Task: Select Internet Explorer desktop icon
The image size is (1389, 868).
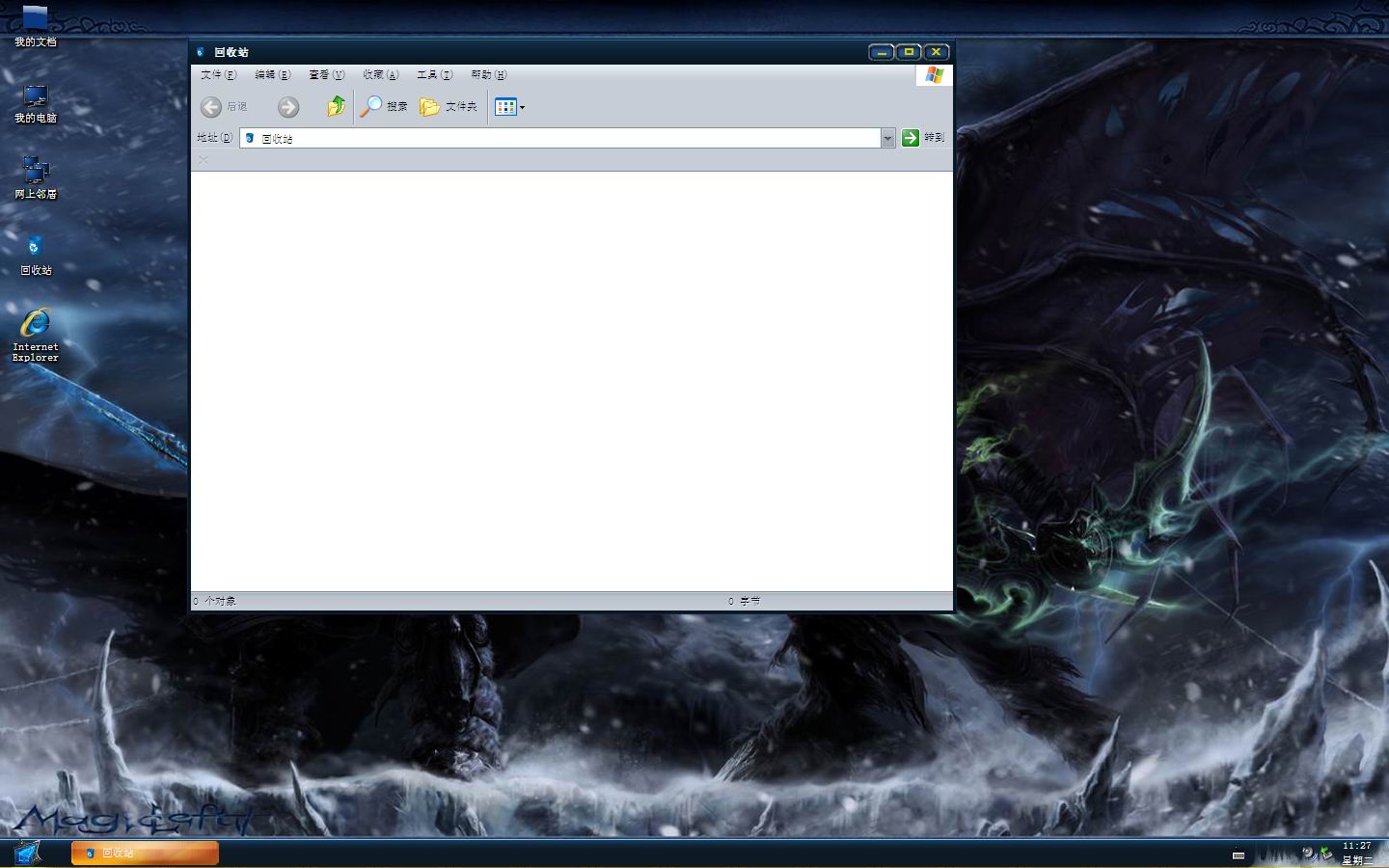Action: (35, 336)
